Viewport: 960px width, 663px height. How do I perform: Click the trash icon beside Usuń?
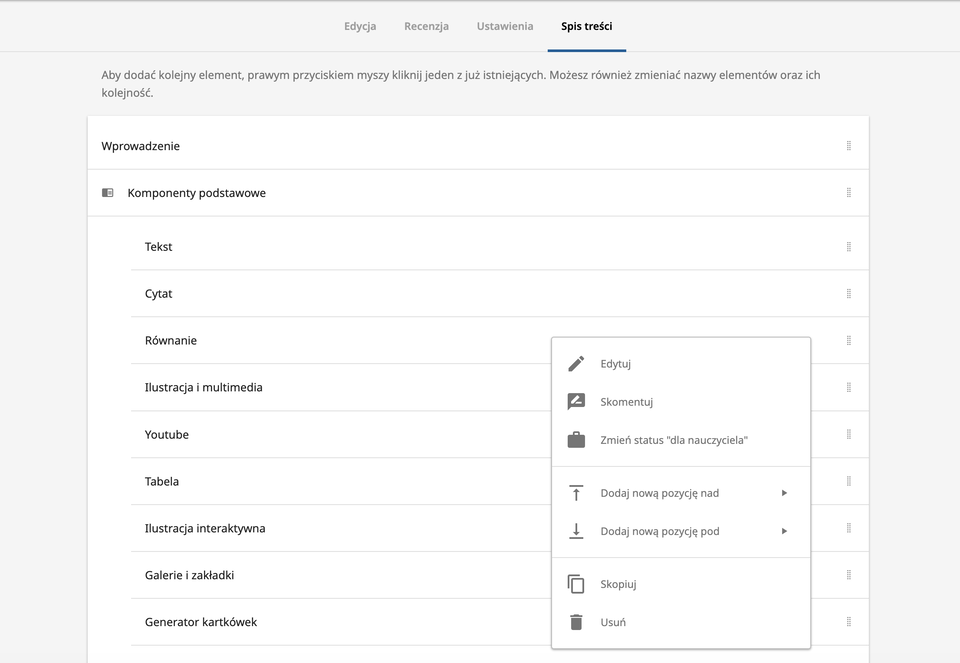pos(576,622)
